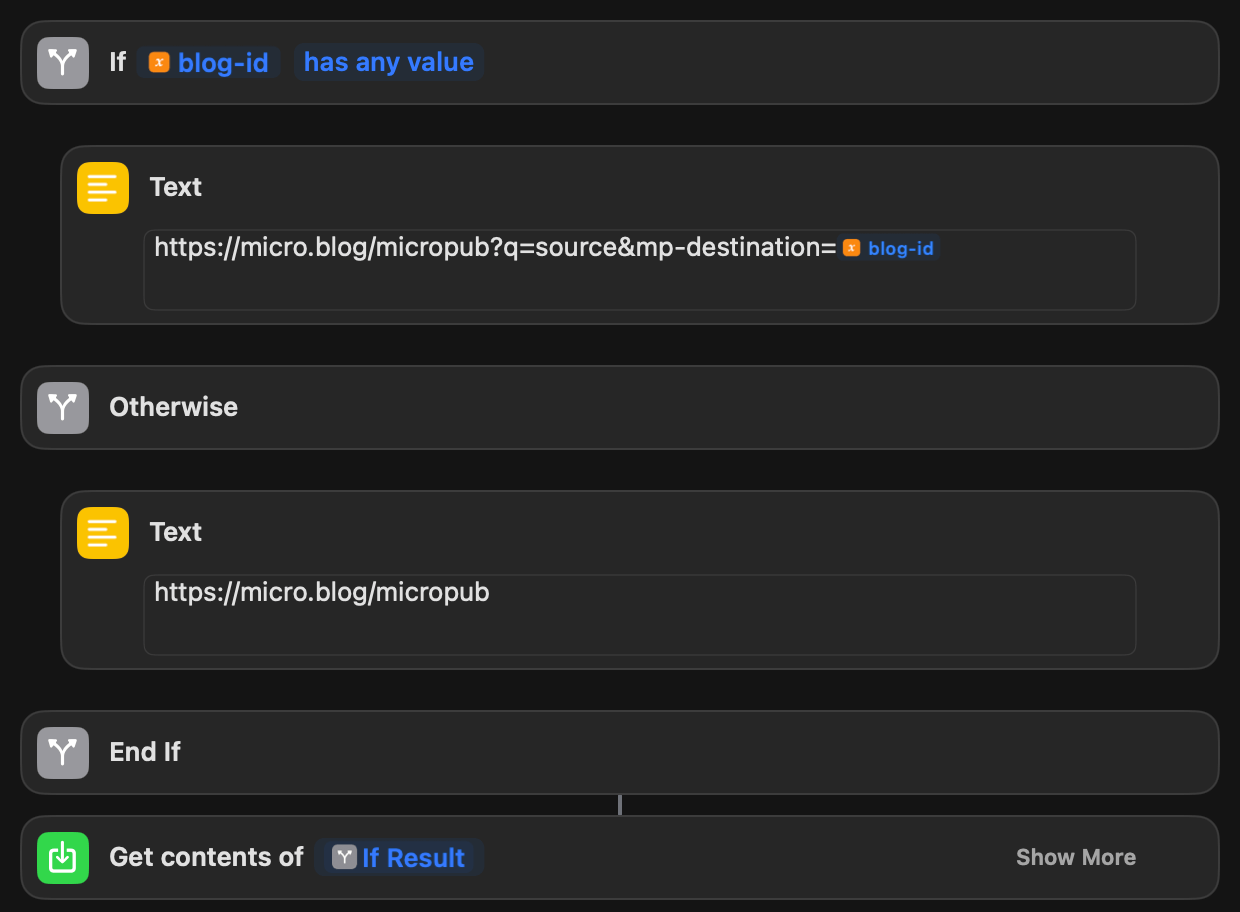The image size is (1240, 912).
Task: Click the Otherwise branch icon
Action: (63, 407)
